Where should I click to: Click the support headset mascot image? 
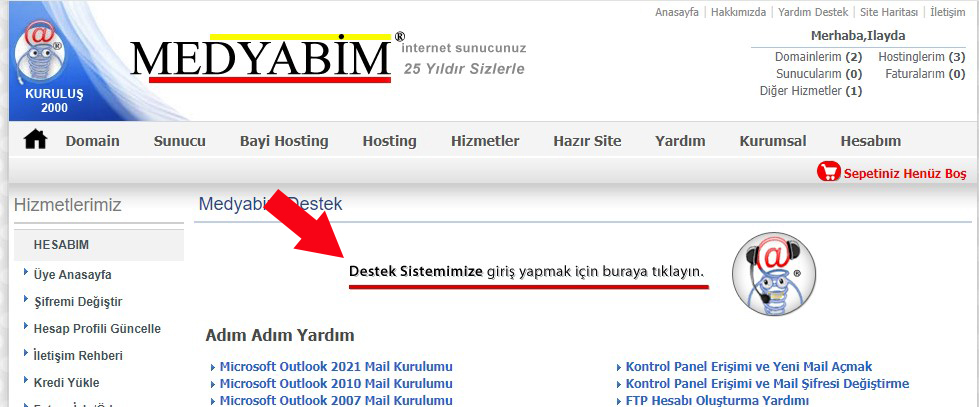[x=774, y=273]
